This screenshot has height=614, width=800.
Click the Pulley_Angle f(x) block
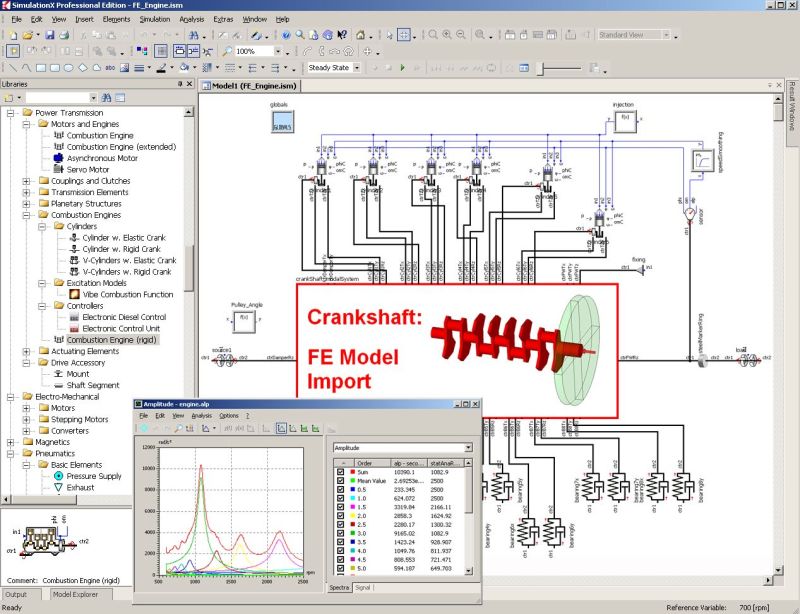click(x=244, y=321)
